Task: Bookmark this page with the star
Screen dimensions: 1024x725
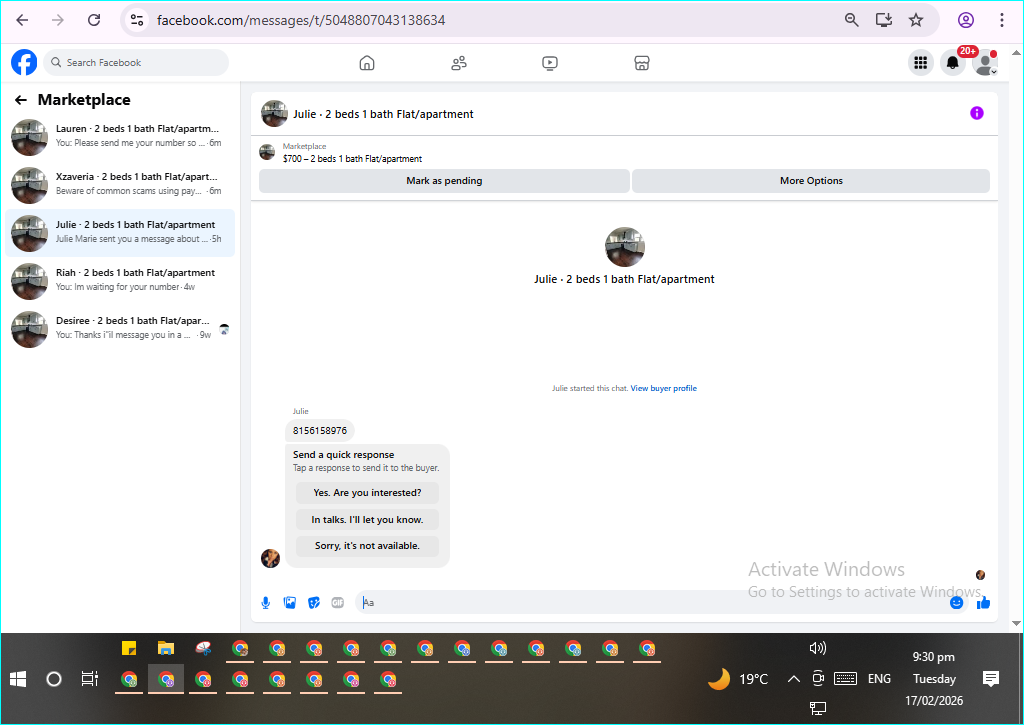Action: coord(916,20)
